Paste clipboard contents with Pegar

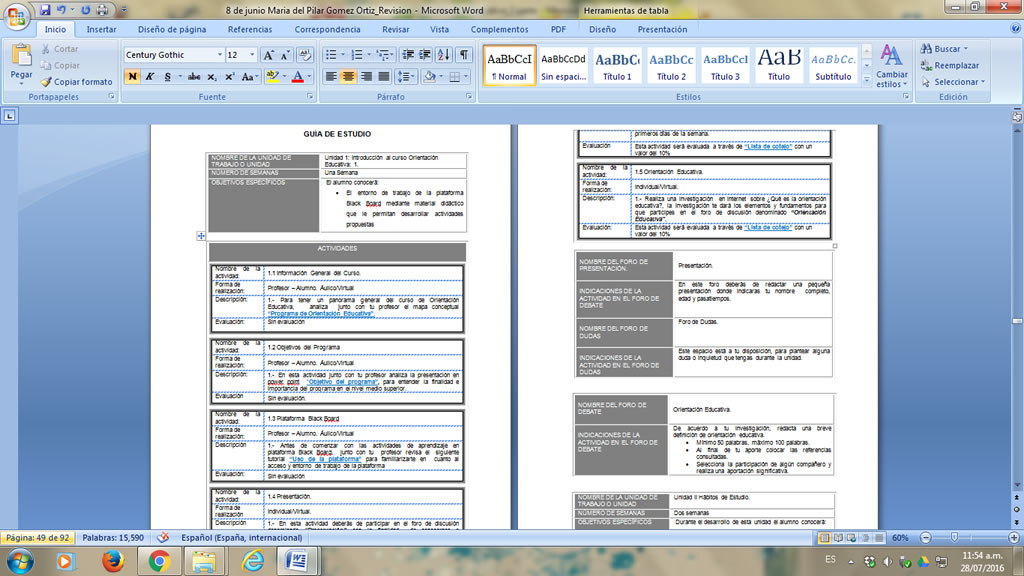pyautogui.click(x=22, y=64)
